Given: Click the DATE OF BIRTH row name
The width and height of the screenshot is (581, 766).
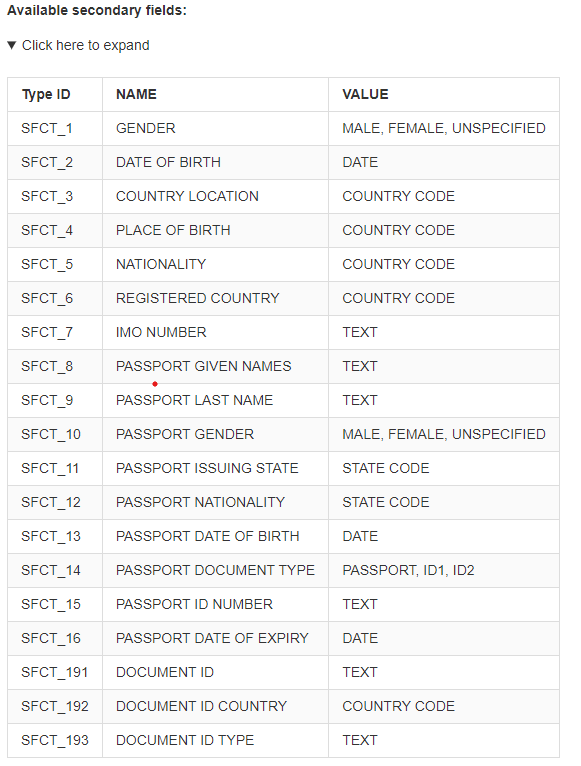Looking at the screenshot, I should pos(215,162).
